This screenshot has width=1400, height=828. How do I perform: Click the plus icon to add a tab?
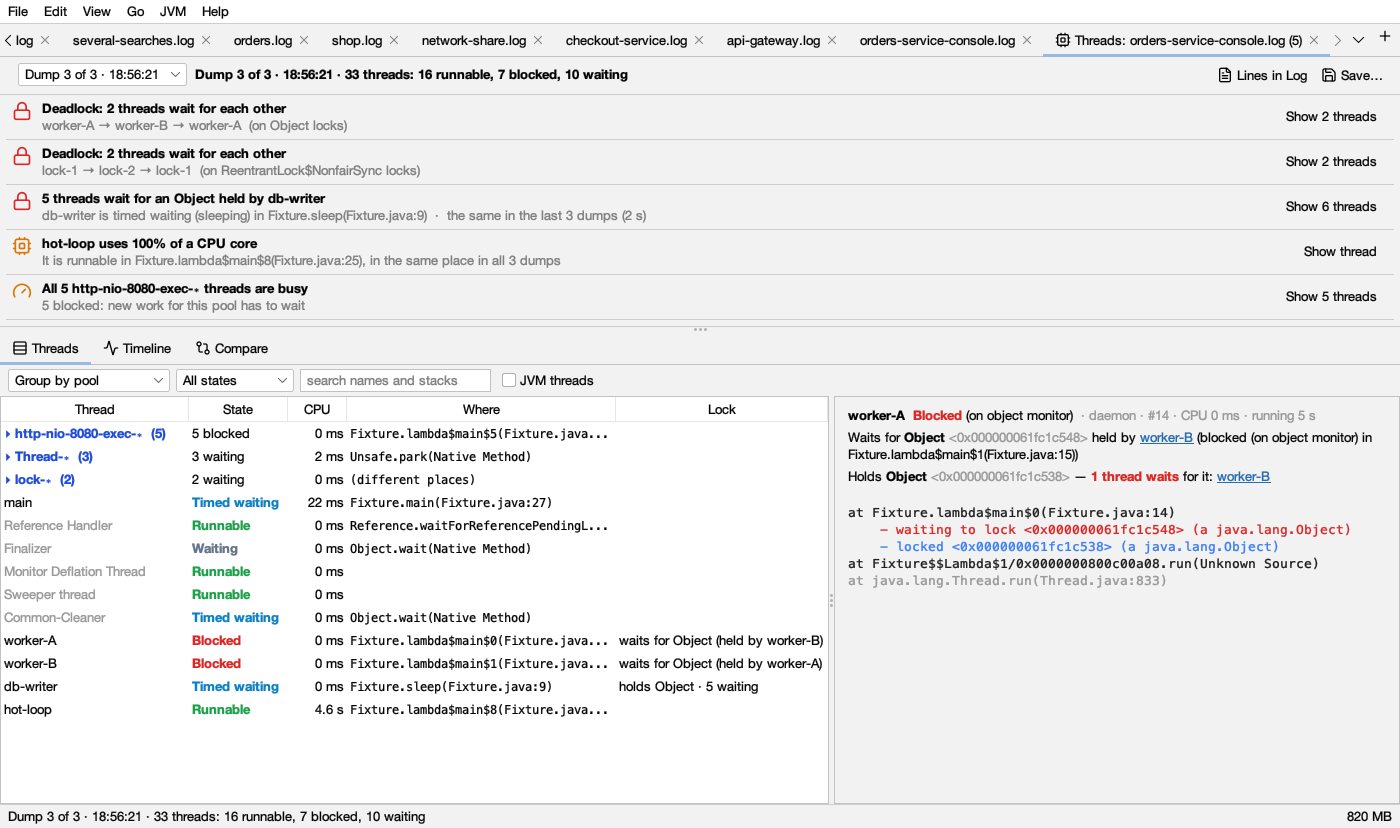point(1385,38)
